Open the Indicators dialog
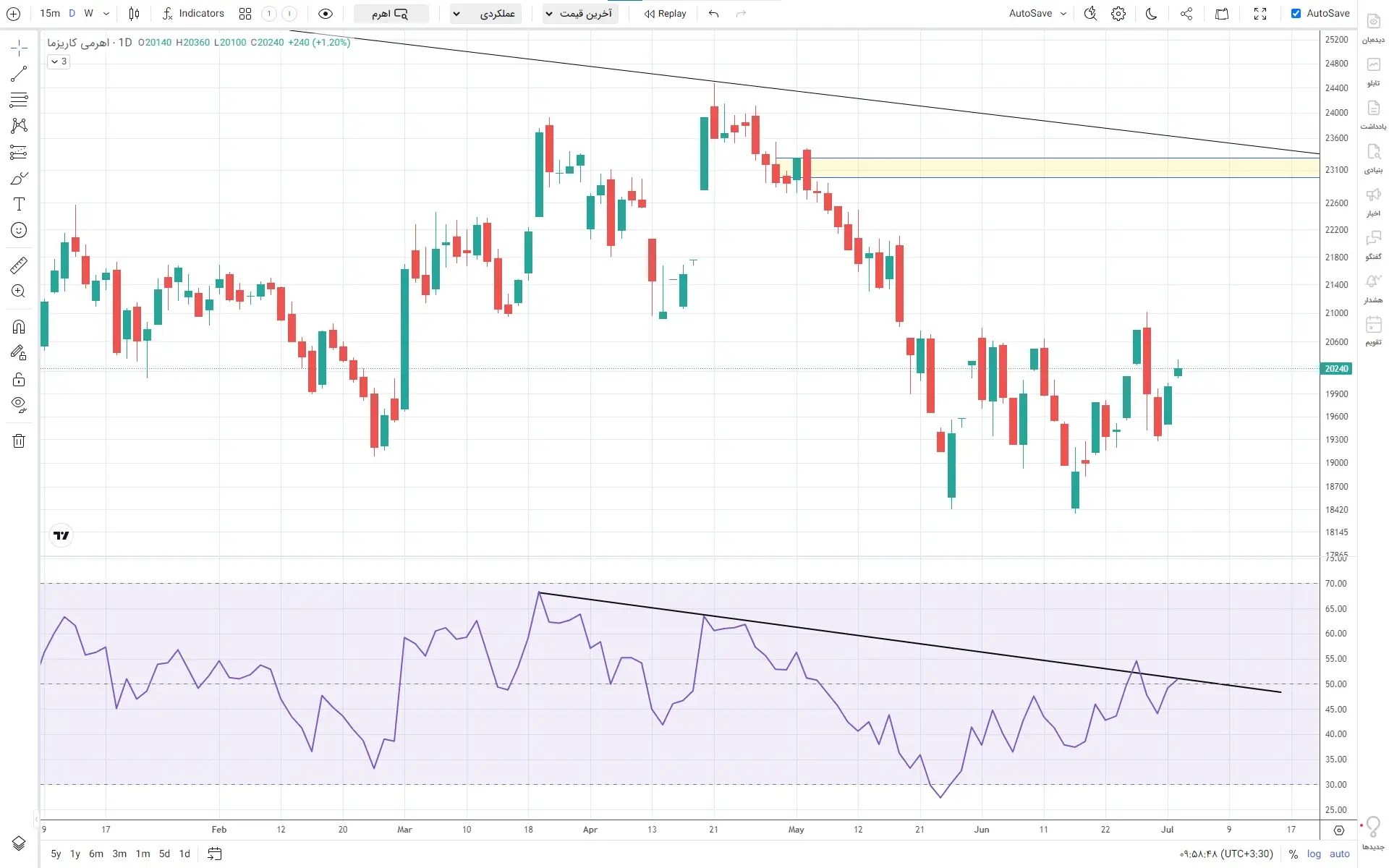 point(193,14)
